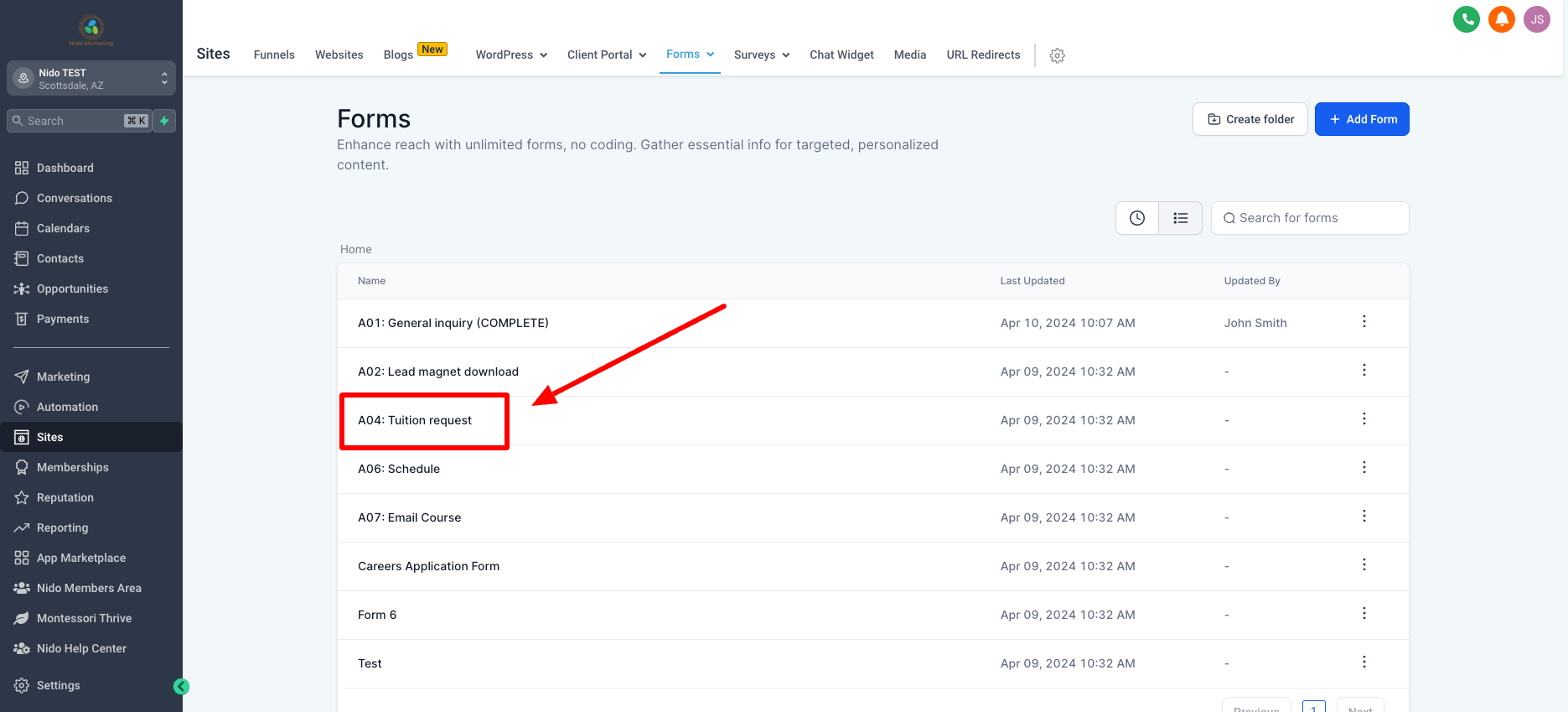1568x712 pixels.
Task: Click the Search for forms field
Action: [1310, 218]
